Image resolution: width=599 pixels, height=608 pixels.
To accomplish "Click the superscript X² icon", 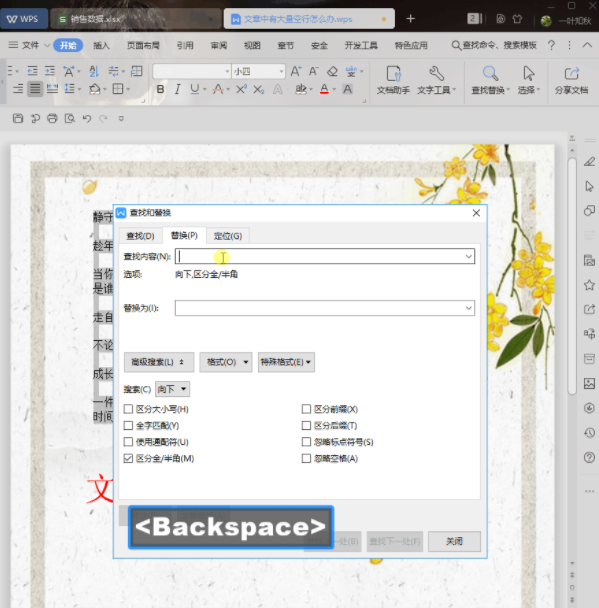I will [241, 90].
